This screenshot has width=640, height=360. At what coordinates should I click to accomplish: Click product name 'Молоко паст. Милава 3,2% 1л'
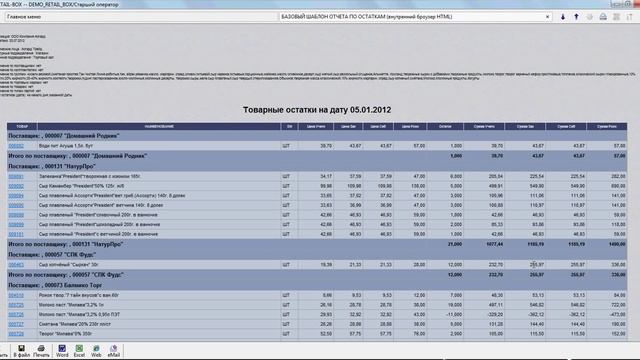pos(71,305)
